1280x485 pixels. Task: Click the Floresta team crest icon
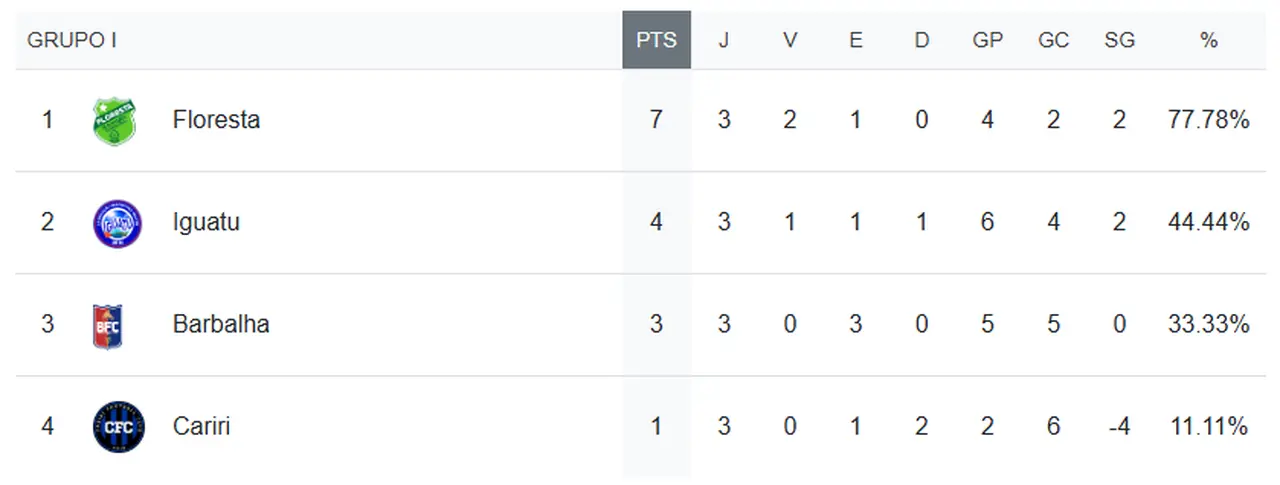click(114, 121)
